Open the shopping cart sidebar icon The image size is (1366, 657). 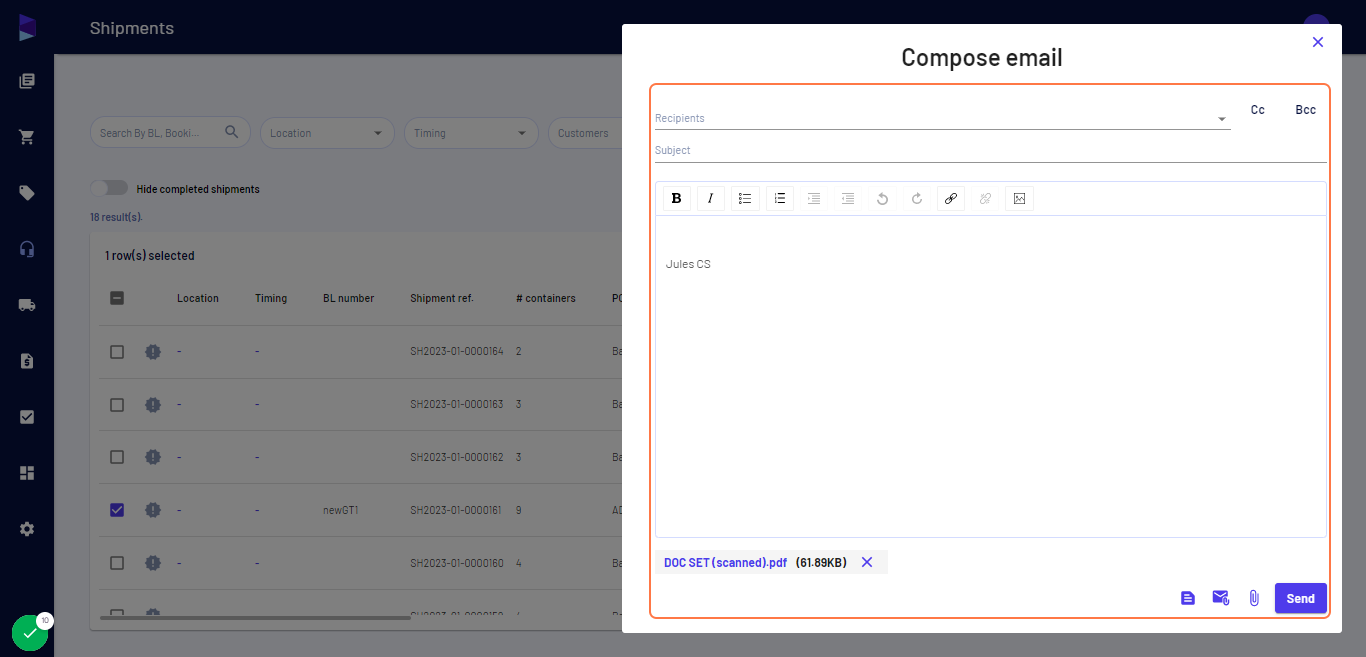coord(27,137)
